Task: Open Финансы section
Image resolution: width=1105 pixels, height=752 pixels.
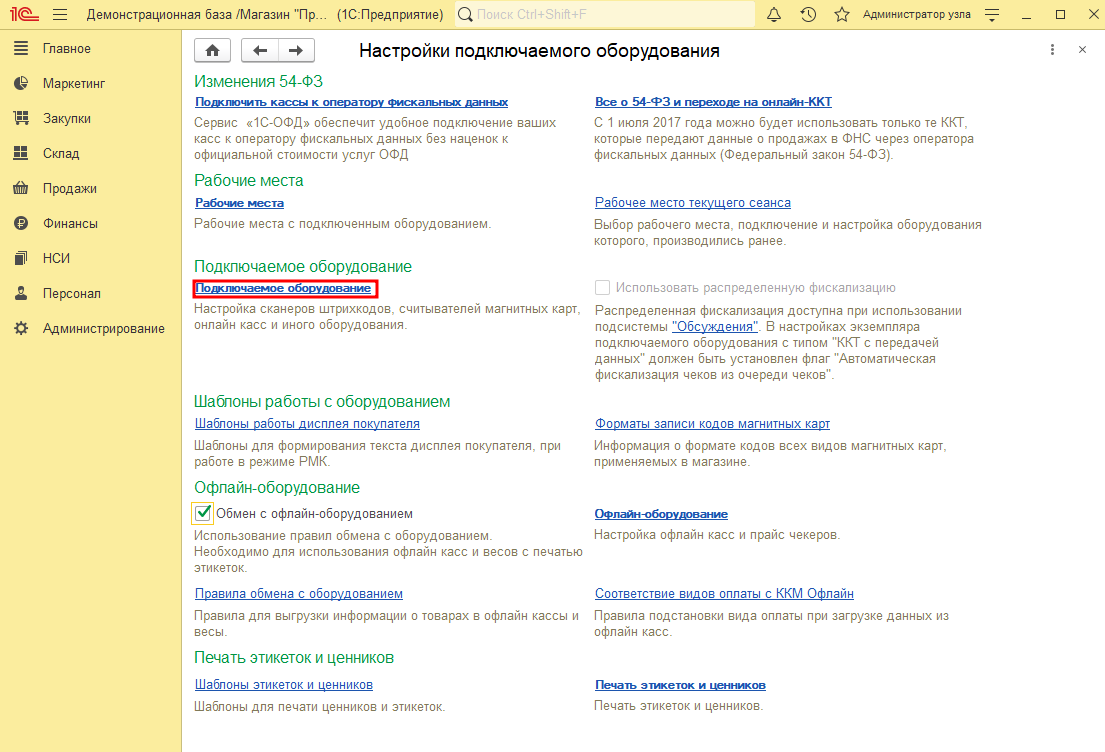Action: click(70, 223)
